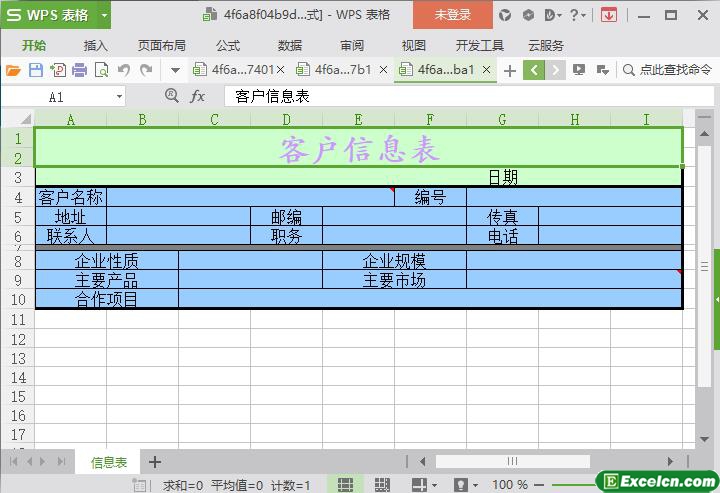The width and height of the screenshot is (720, 493).
Task: Click the red download arrow icon
Action: (608, 15)
